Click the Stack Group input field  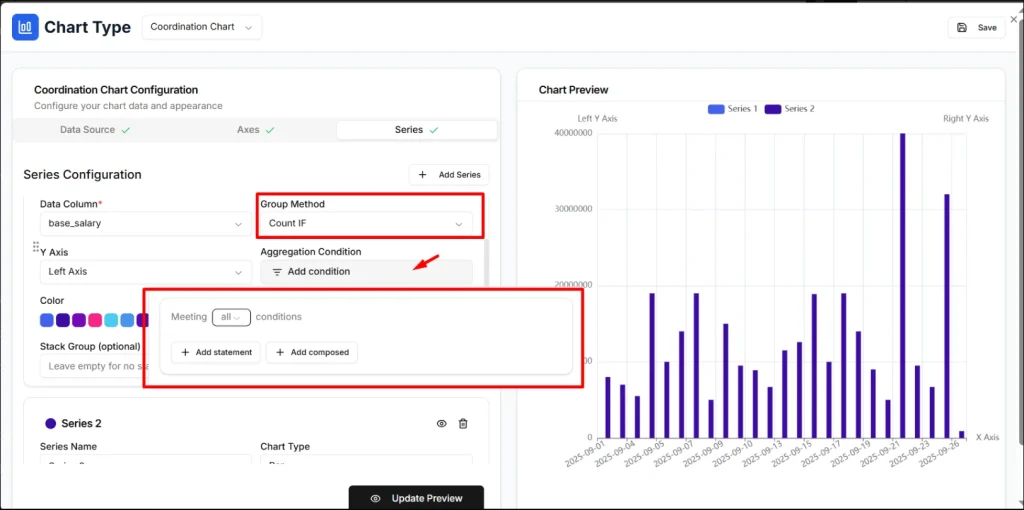click(x=91, y=366)
